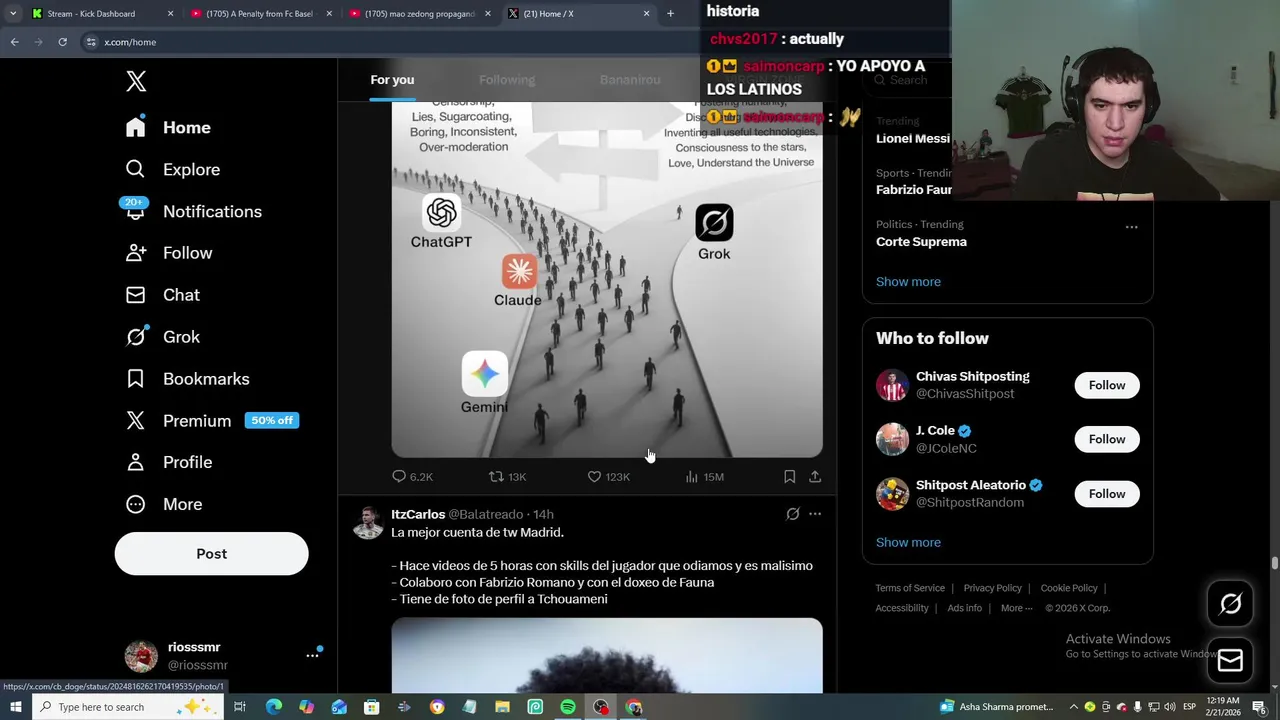Repost the post with 13K reposts
Screen dimensions: 1280x720
[x=507, y=477]
